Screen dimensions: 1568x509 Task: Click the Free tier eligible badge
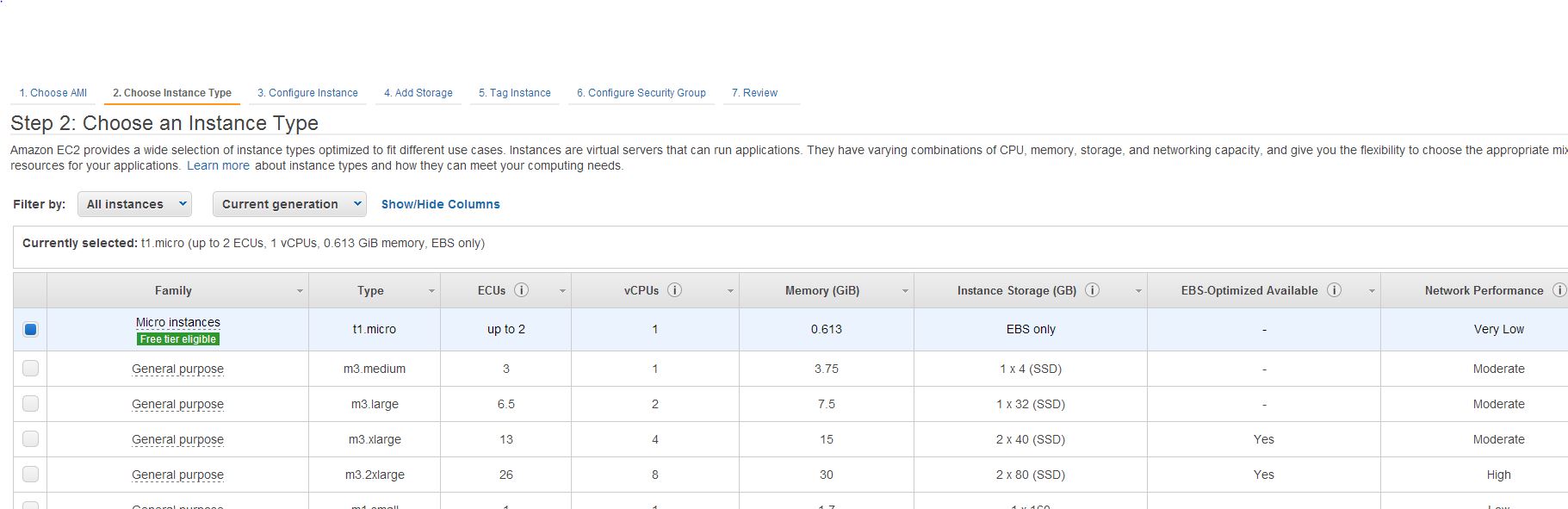pyautogui.click(x=178, y=339)
